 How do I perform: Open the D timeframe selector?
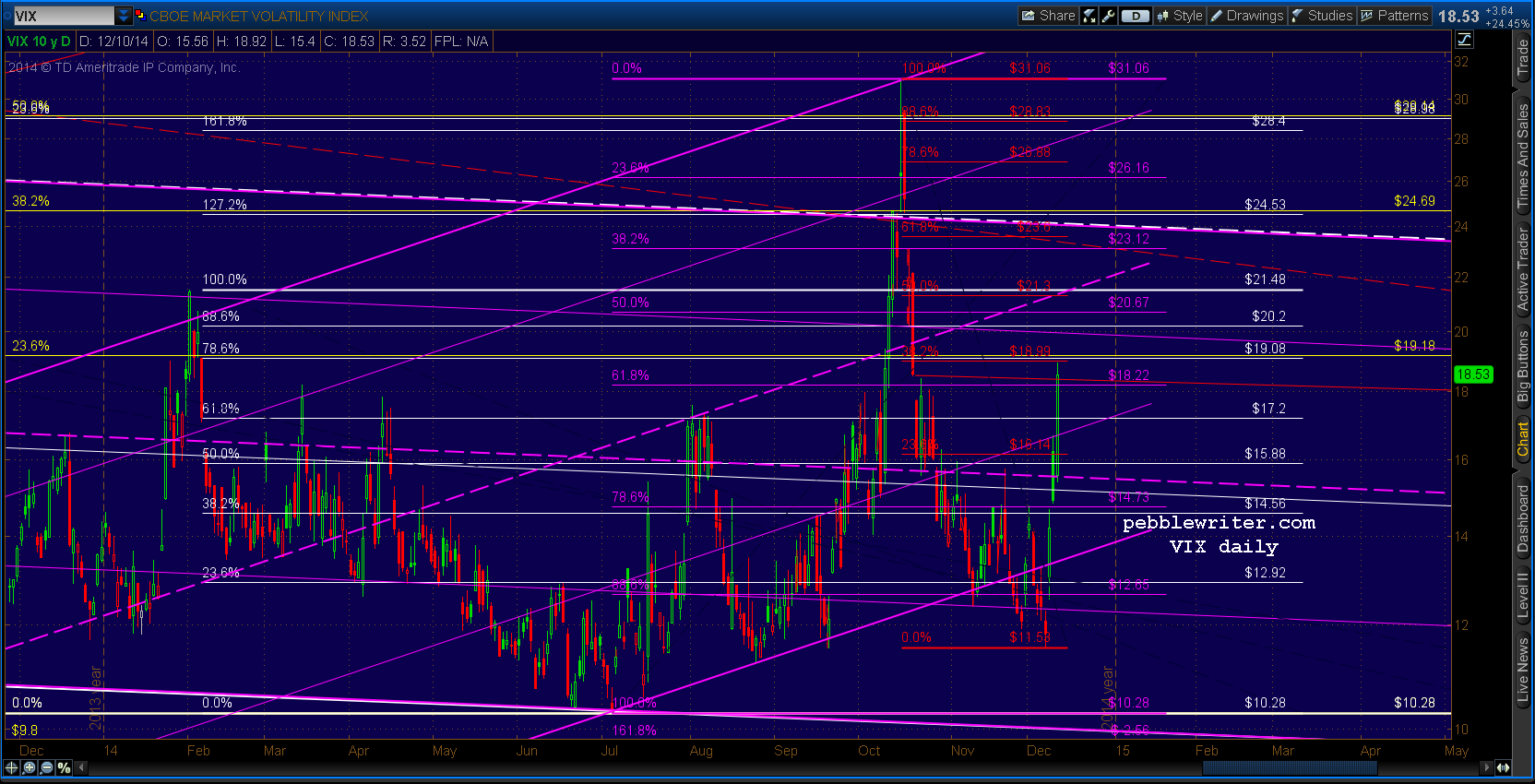[x=1136, y=16]
